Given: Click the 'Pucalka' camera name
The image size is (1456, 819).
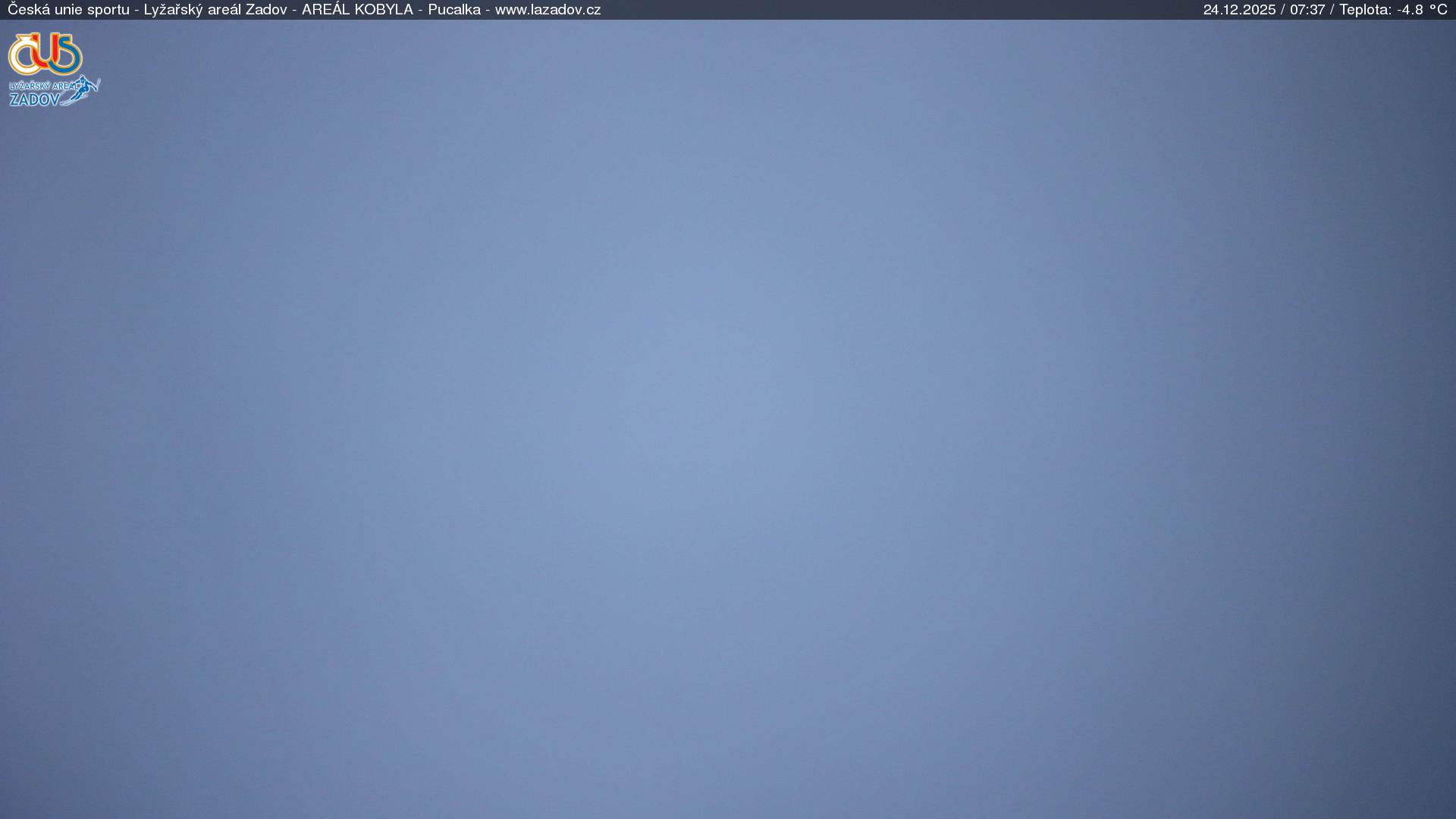Looking at the screenshot, I should point(453,10).
